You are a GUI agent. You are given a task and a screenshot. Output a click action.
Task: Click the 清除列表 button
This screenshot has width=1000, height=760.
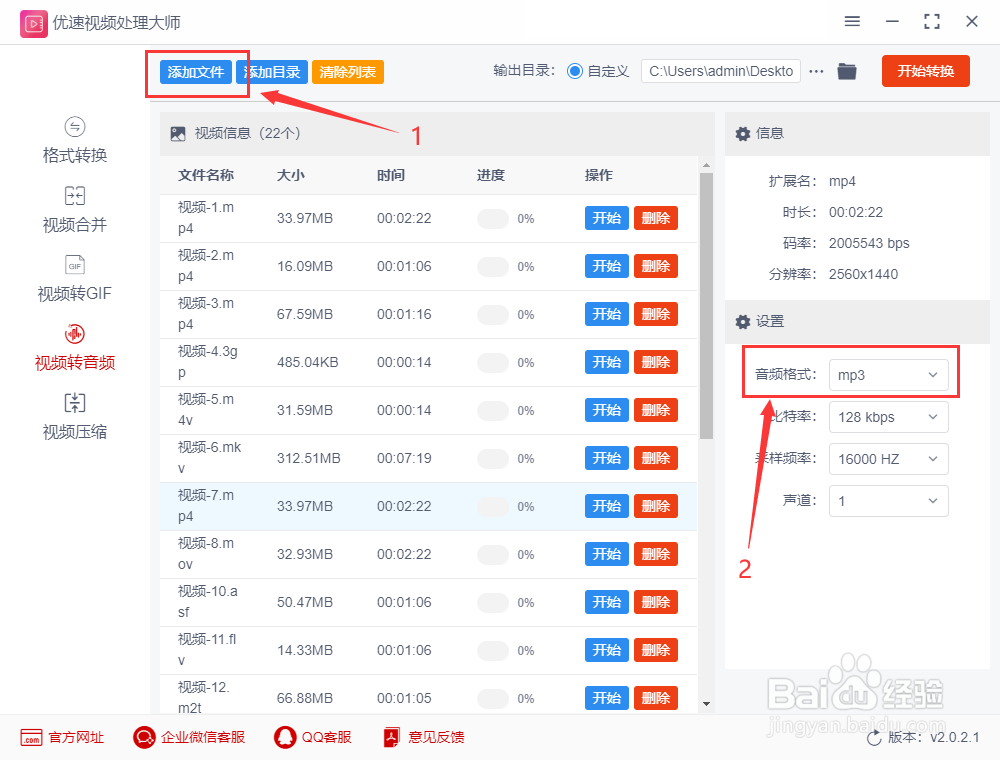click(347, 71)
